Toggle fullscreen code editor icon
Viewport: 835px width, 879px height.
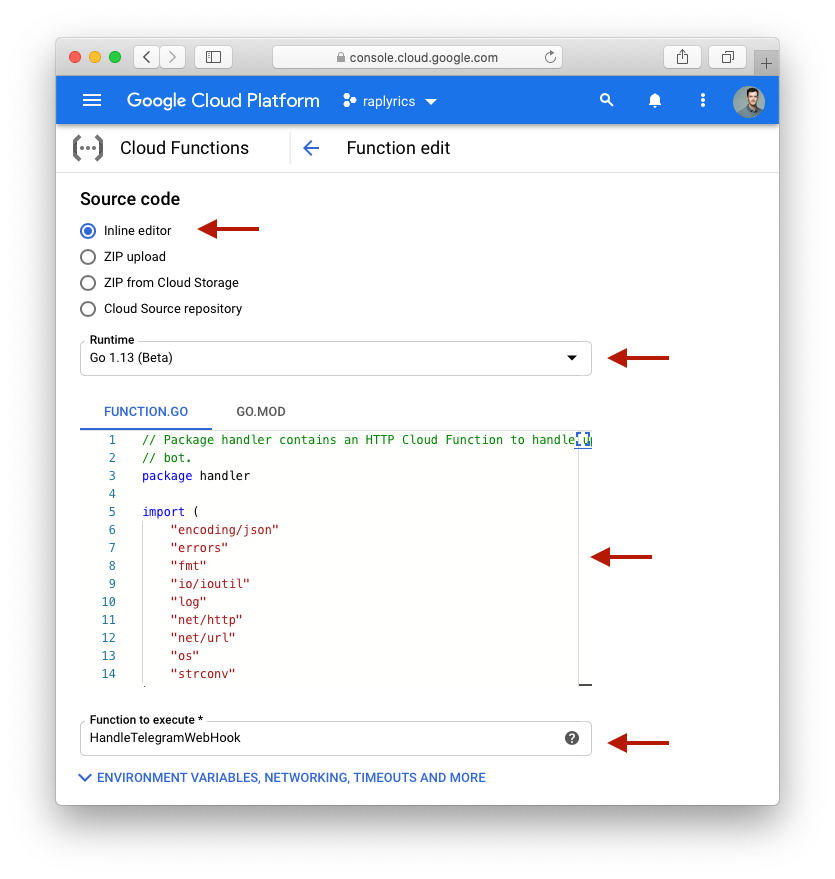583,440
